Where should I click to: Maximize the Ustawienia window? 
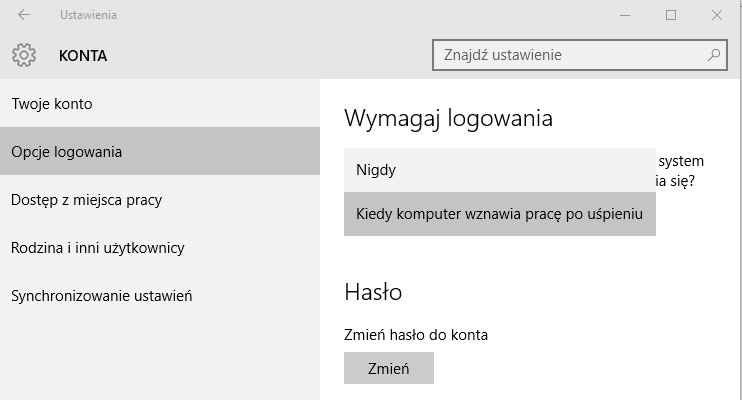(671, 15)
